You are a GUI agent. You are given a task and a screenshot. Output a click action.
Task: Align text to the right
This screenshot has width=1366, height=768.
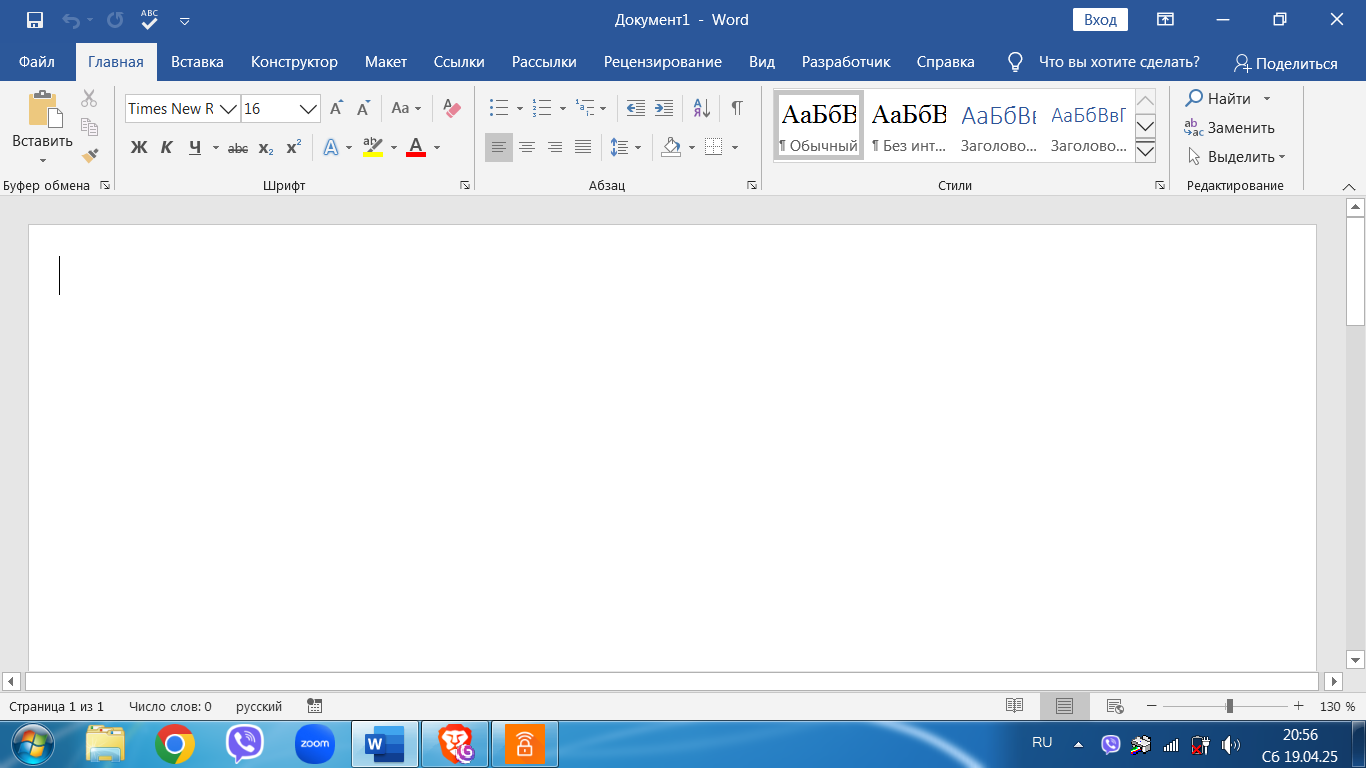(555, 147)
